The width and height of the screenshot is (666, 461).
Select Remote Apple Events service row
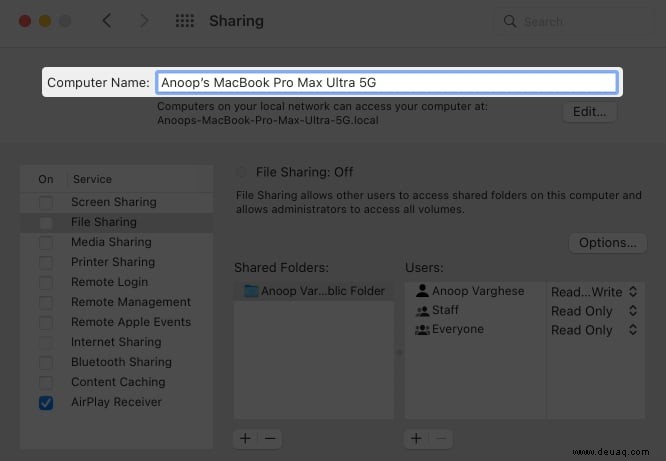116,322
